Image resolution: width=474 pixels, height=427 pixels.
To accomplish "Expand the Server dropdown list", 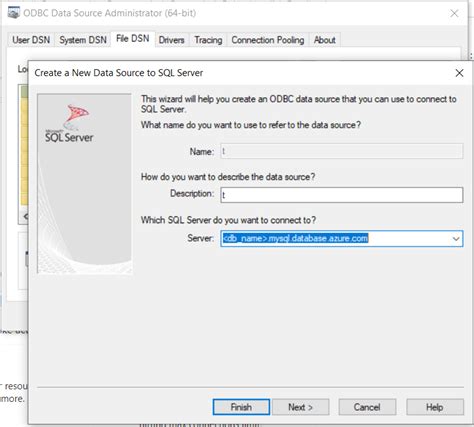I will [x=456, y=239].
